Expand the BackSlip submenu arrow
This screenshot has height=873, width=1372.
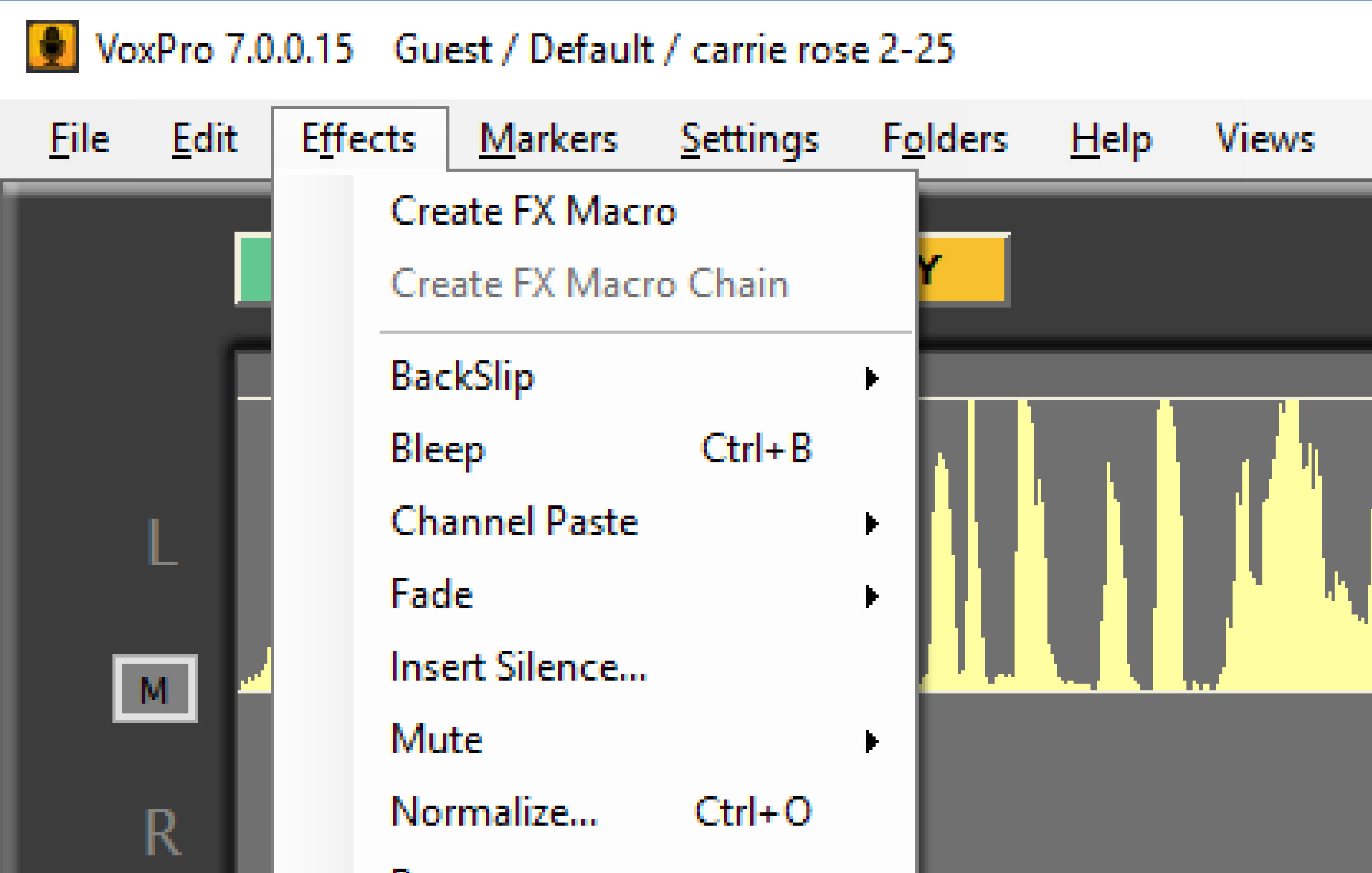(x=871, y=378)
